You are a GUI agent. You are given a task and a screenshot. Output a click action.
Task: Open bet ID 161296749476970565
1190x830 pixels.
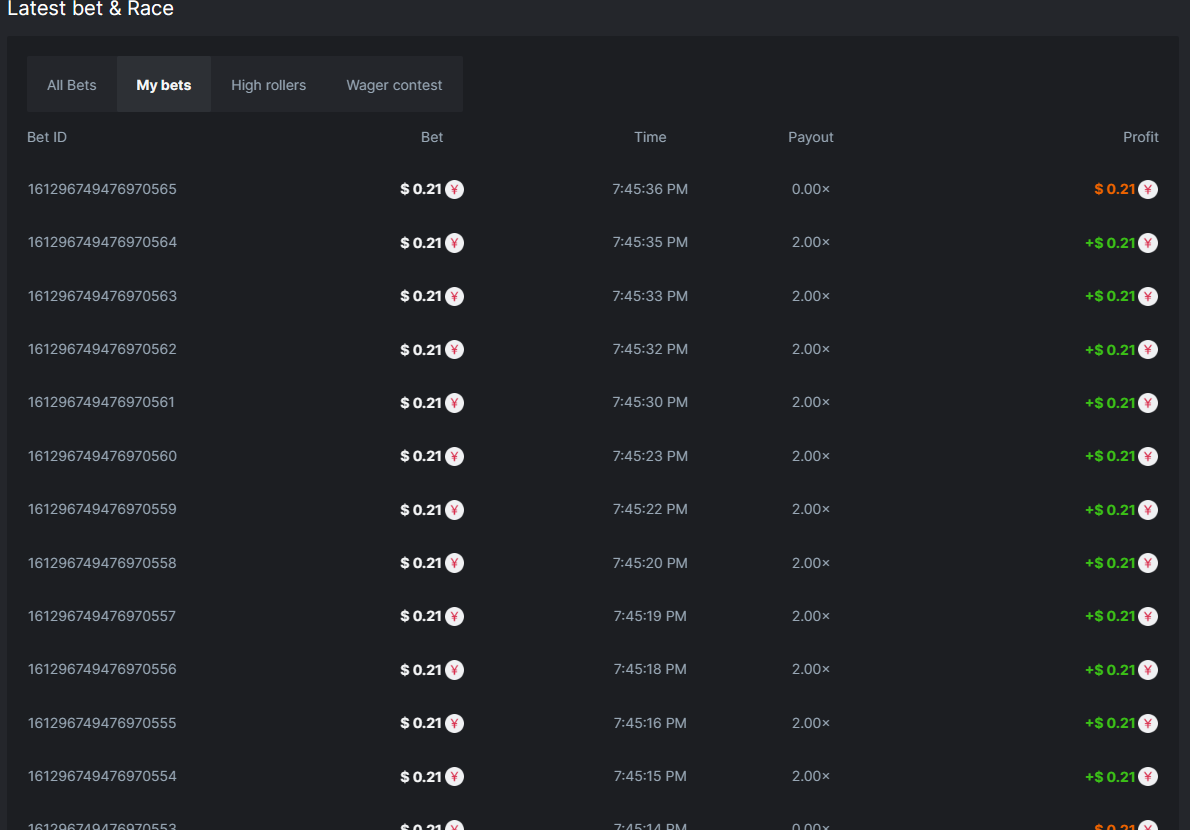(x=102, y=189)
